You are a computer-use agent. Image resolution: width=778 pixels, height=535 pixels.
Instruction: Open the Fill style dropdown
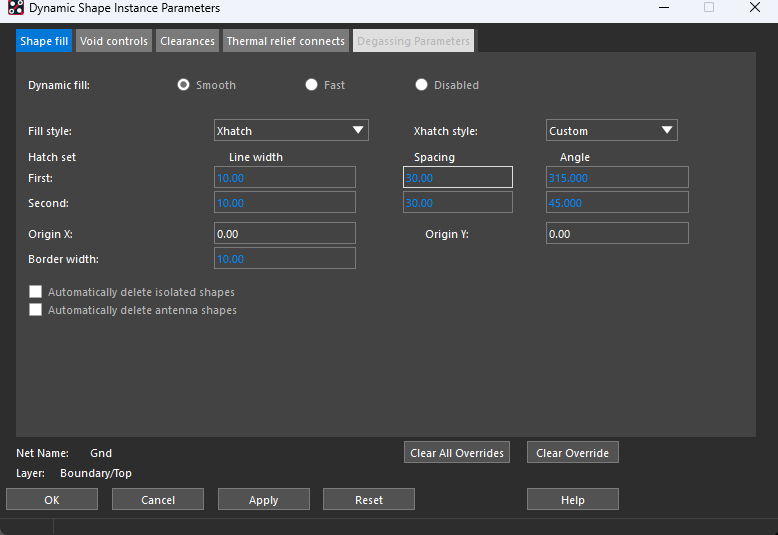tap(291, 130)
